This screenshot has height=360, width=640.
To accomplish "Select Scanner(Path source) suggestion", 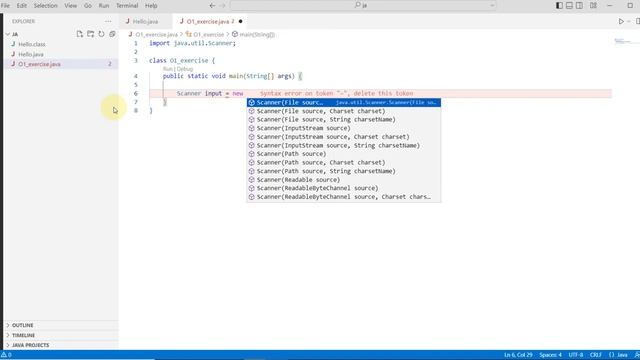I will click(x=344, y=154).
